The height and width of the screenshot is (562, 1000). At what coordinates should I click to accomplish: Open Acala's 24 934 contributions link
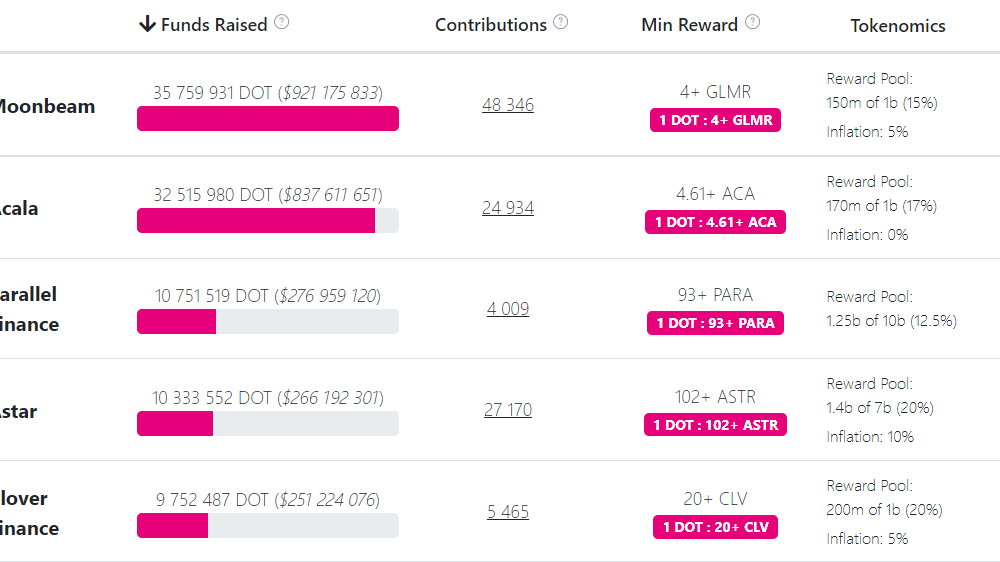click(x=508, y=208)
